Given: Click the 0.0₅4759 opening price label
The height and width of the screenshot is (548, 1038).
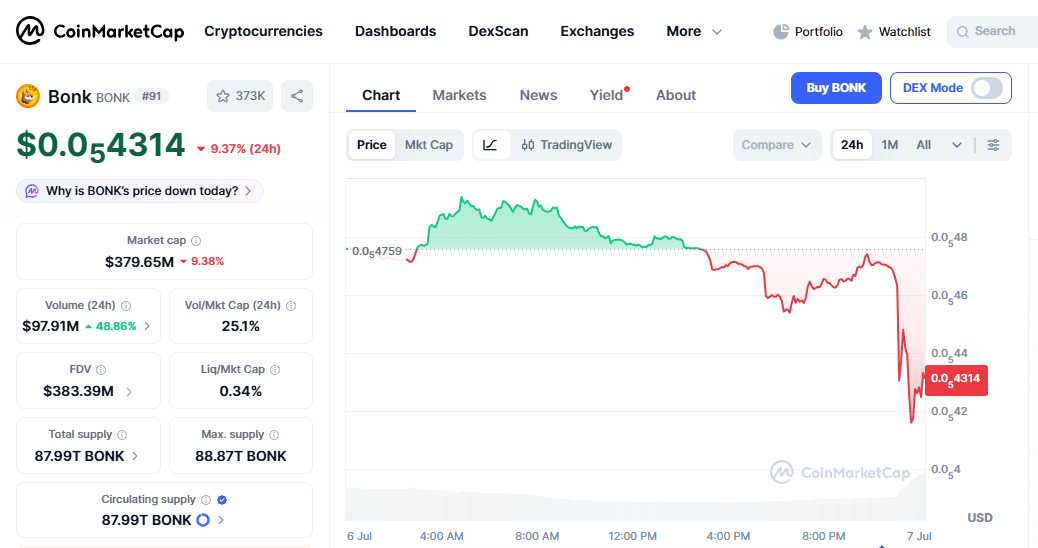Looking at the screenshot, I should 377,251.
